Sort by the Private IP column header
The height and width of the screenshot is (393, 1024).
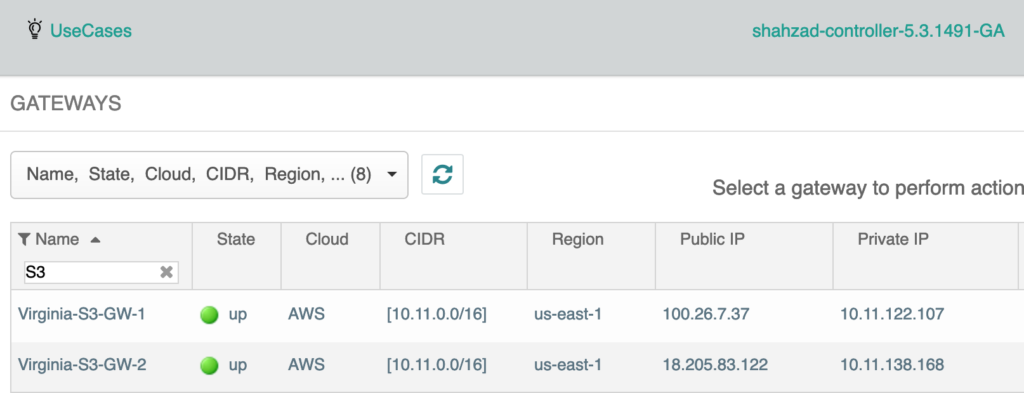pyautogui.click(x=893, y=240)
